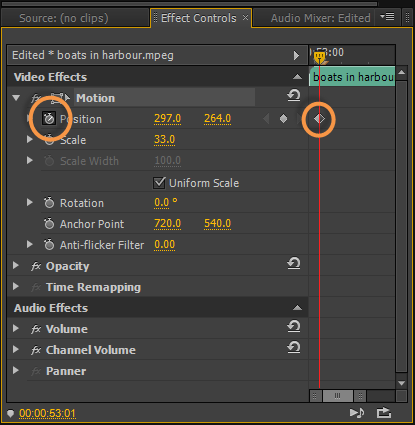Click the Position X value 297.0
415x425 pixels.
167,118
